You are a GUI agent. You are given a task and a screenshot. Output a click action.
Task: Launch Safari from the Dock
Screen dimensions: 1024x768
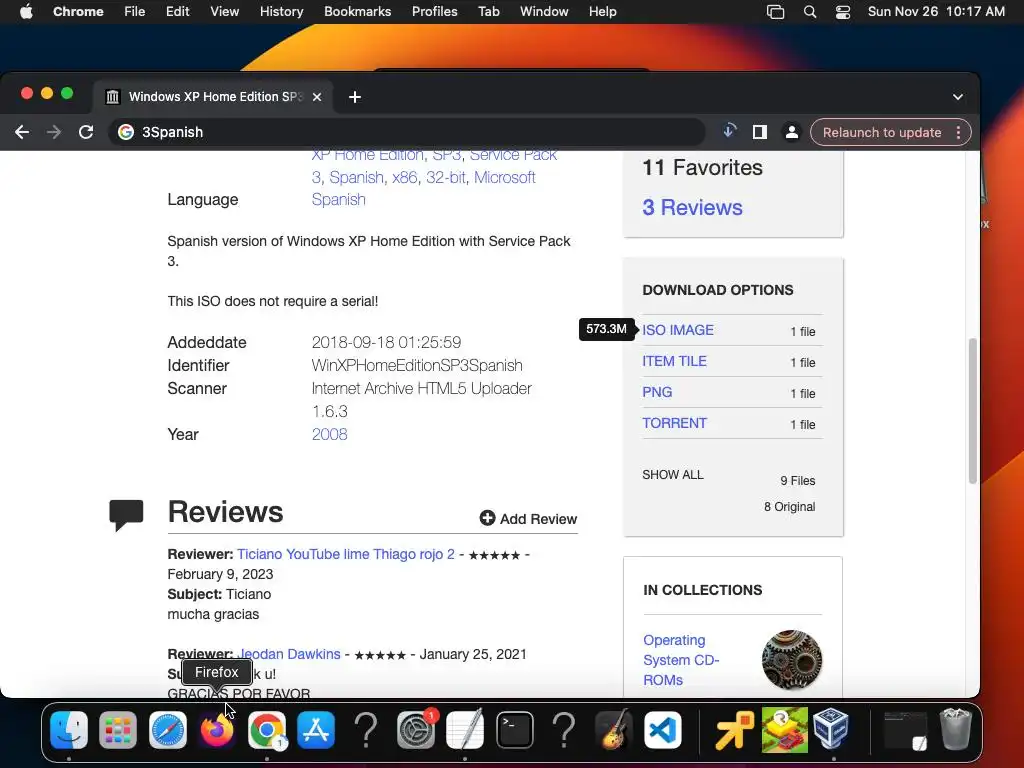(168, 729)
